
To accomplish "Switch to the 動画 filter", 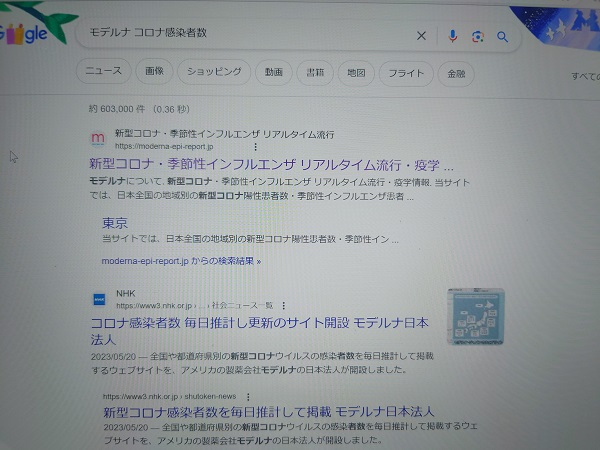I will pos(274,72).
